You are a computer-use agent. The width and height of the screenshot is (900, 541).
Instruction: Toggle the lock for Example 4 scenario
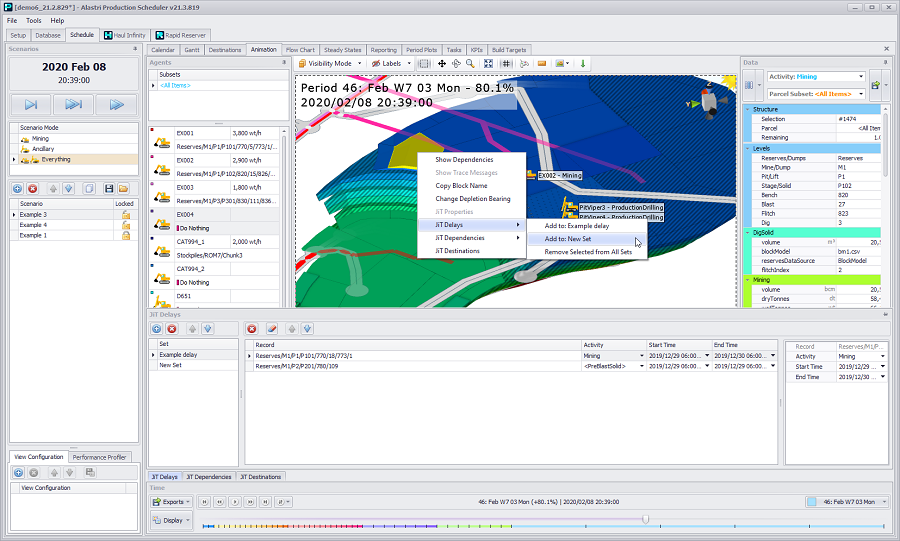click(126, 225)
